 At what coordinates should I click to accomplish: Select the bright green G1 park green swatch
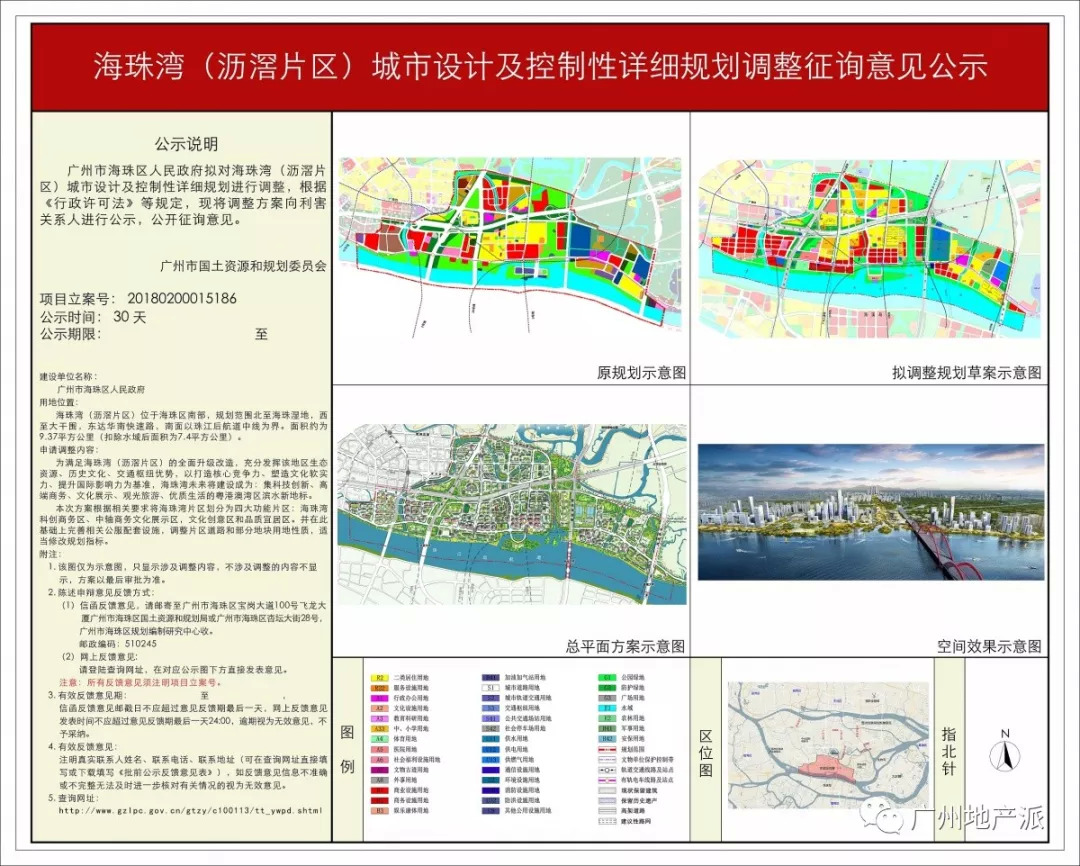(x=607, y=678)
